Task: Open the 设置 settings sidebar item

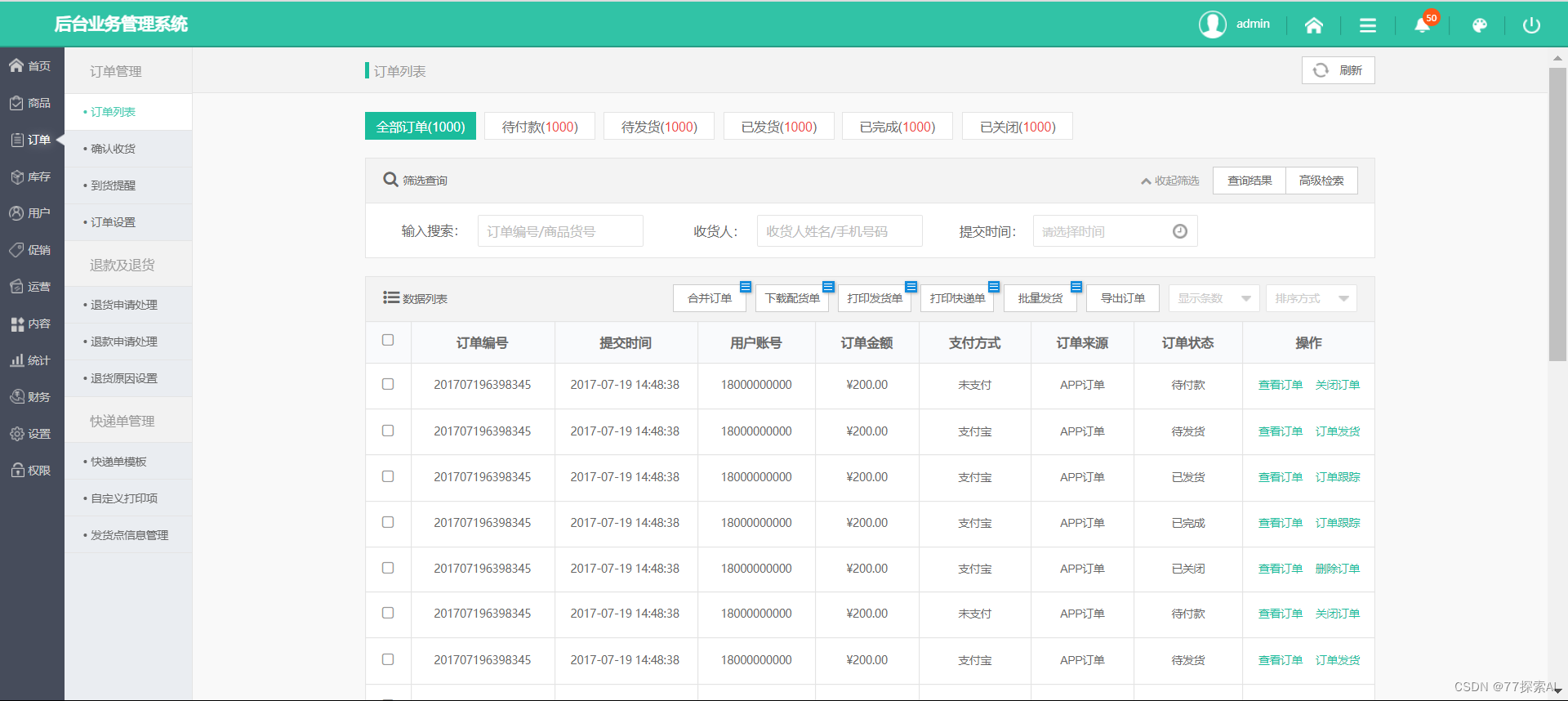Action: click(x=32, y=434)
